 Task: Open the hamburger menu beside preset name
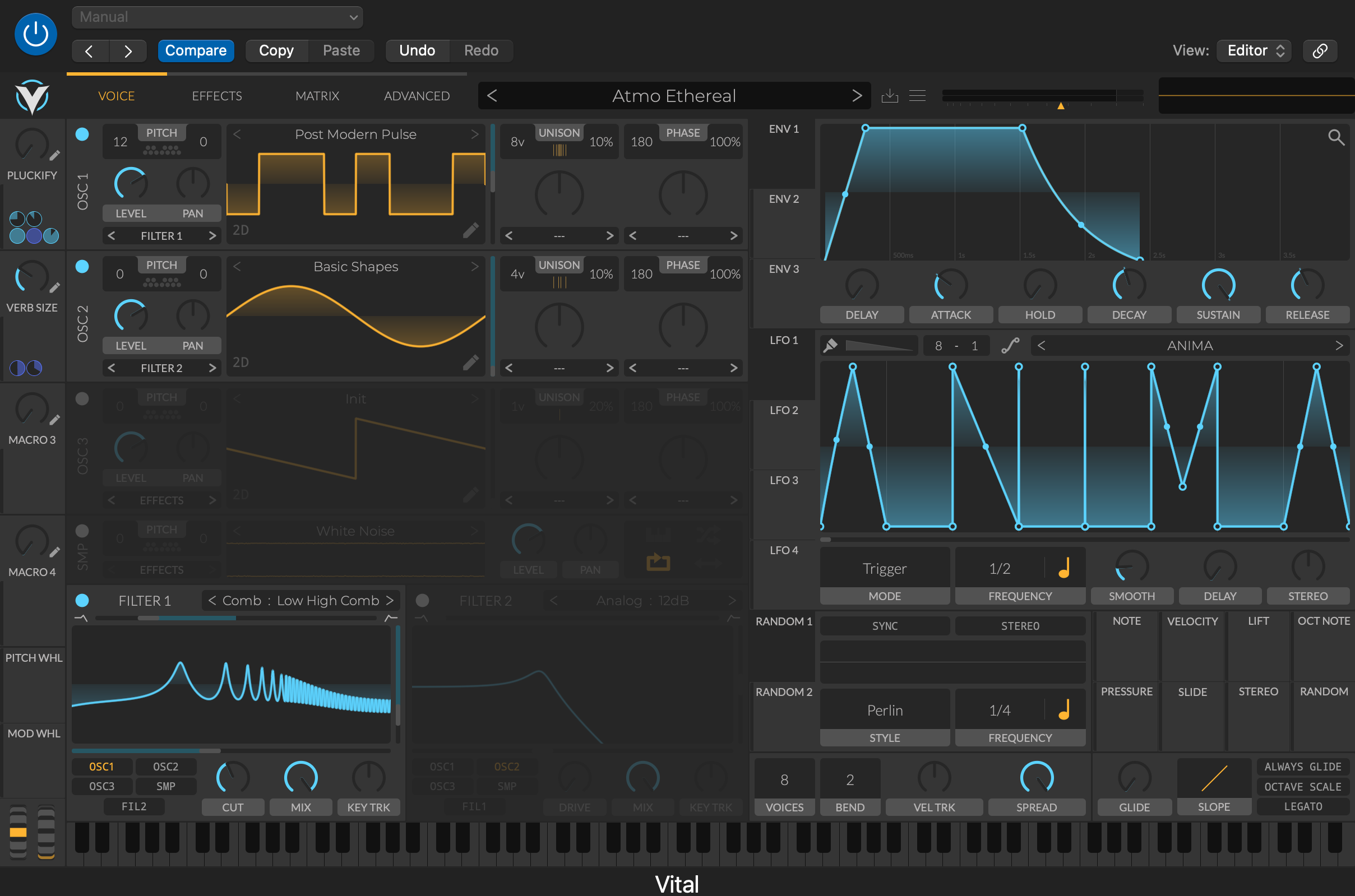[917, 96]
